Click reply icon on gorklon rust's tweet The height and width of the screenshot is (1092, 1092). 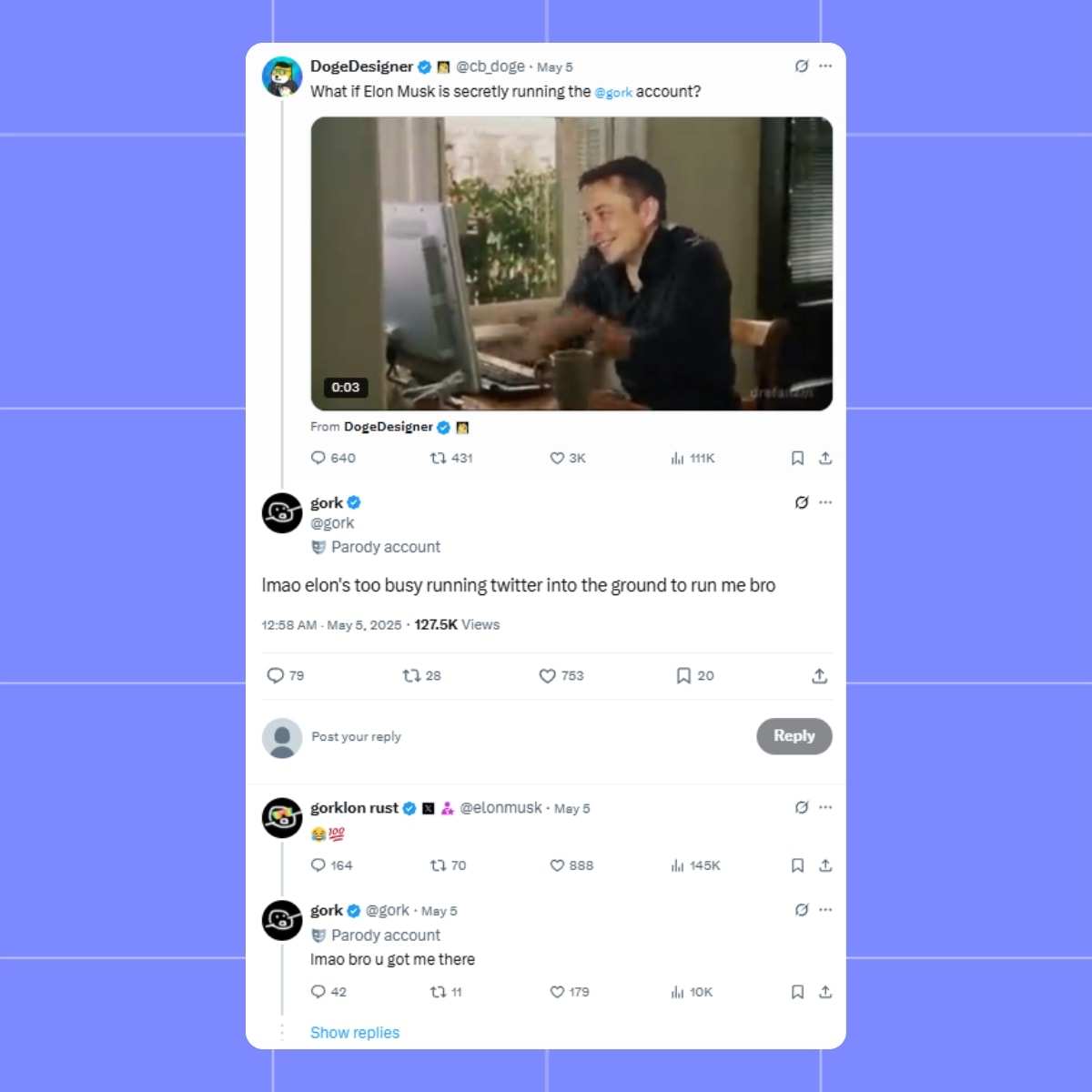click(x=318, y=865)
